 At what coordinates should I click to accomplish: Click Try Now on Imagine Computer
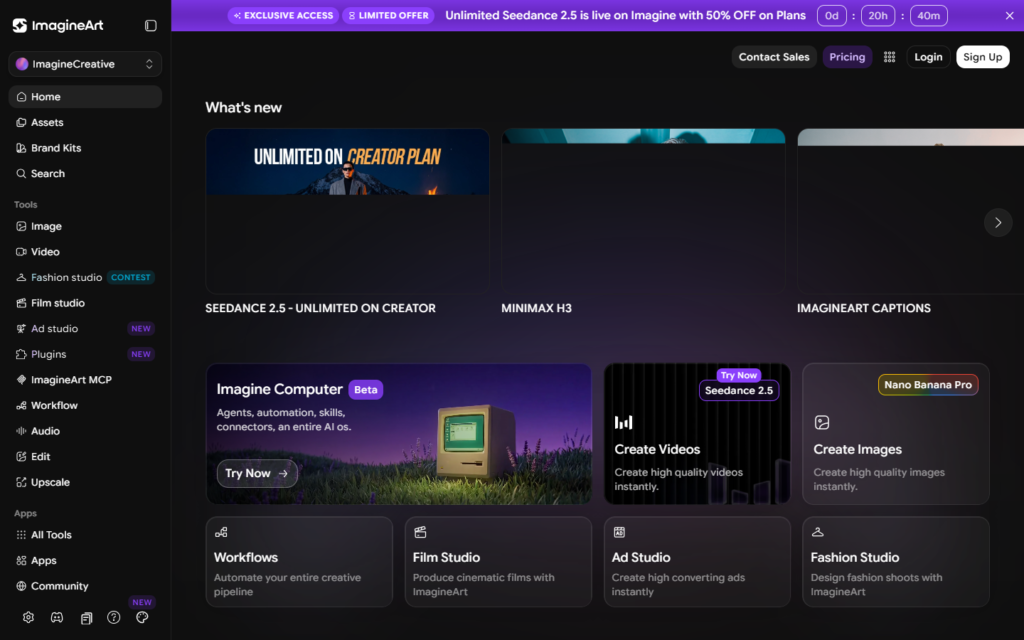click(257, 473)
